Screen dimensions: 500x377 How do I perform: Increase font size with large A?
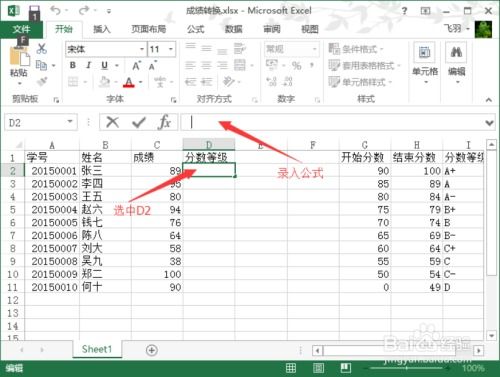pyautogui.click(x=136, y=66)
